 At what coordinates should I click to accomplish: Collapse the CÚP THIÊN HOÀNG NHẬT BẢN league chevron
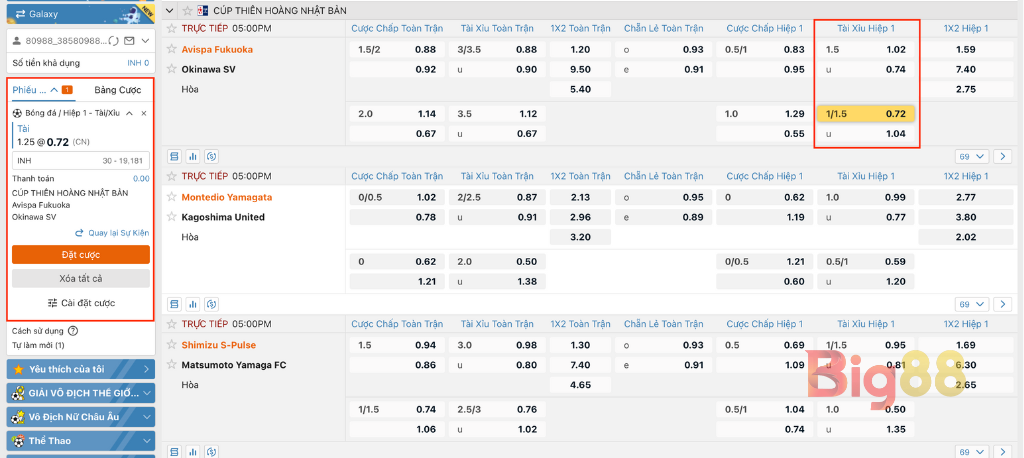pyautogui.click(x=170, y=10)
